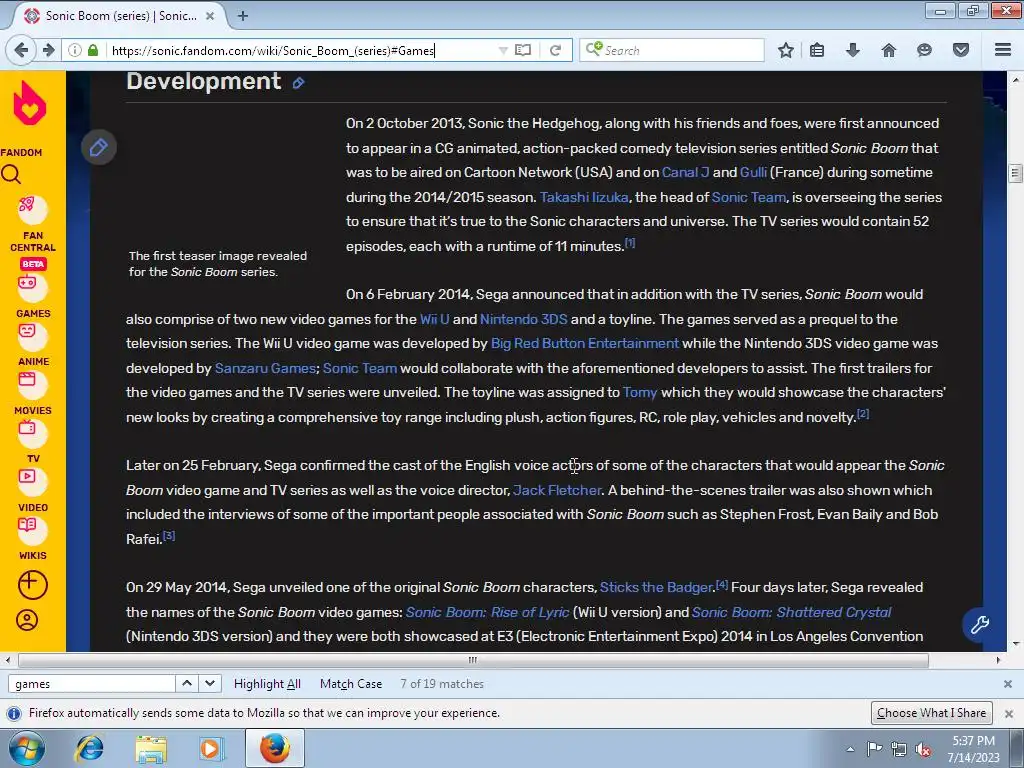Toggle Match Case in find bar

pyautogui.click(x=351, y=684)
